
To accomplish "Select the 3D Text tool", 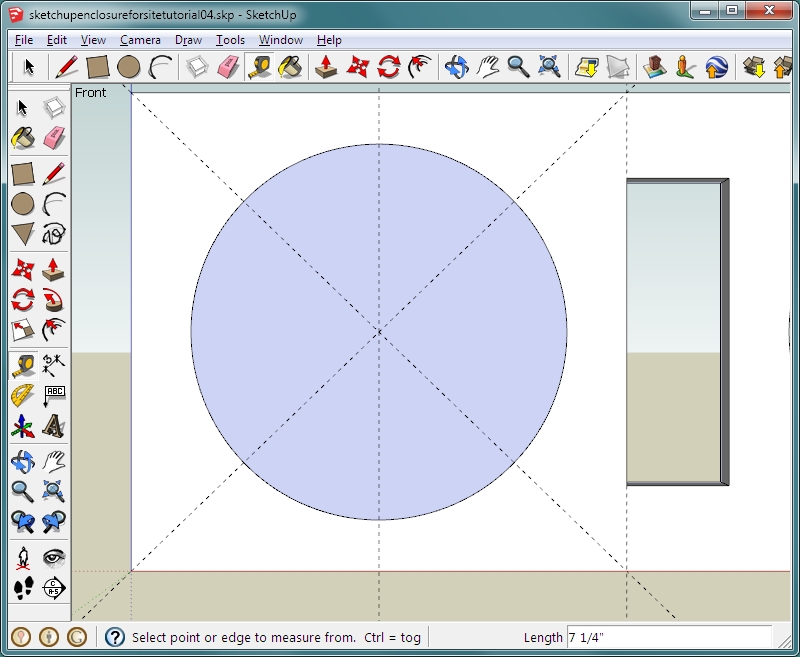I will 54,426.
